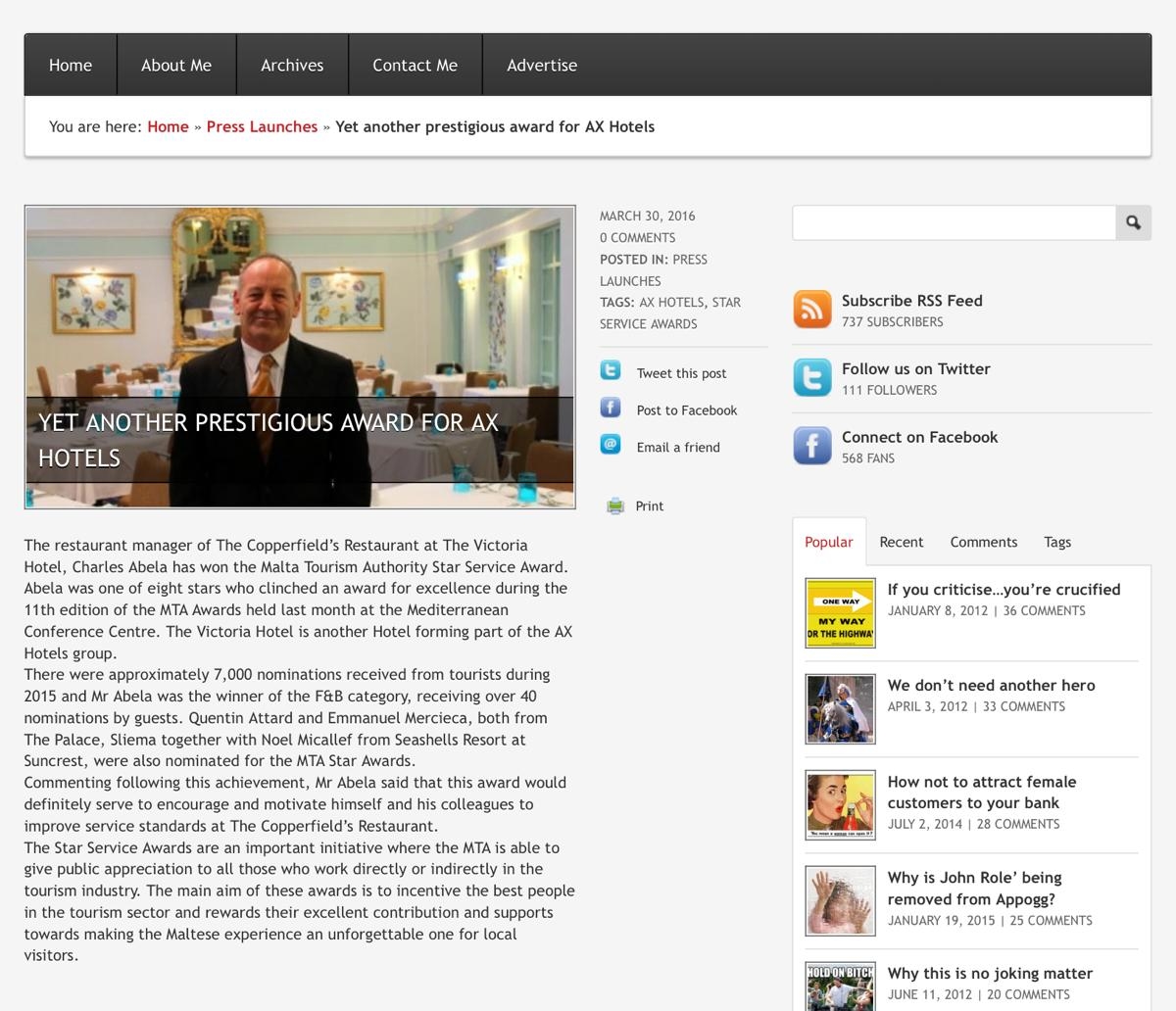Click the large Twitter follow icon
Screen dimensions: 1176x1011
tap(812, 378)
